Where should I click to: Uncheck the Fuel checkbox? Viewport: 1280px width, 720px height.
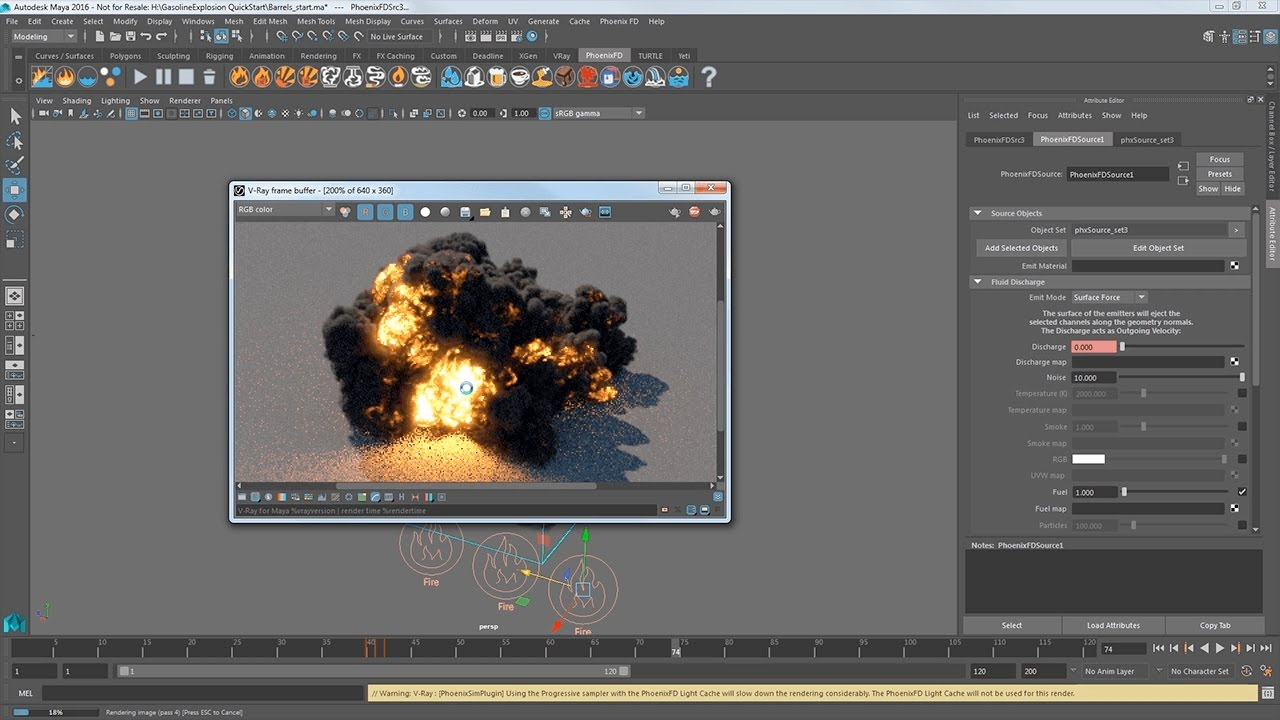coord(1242,492)
